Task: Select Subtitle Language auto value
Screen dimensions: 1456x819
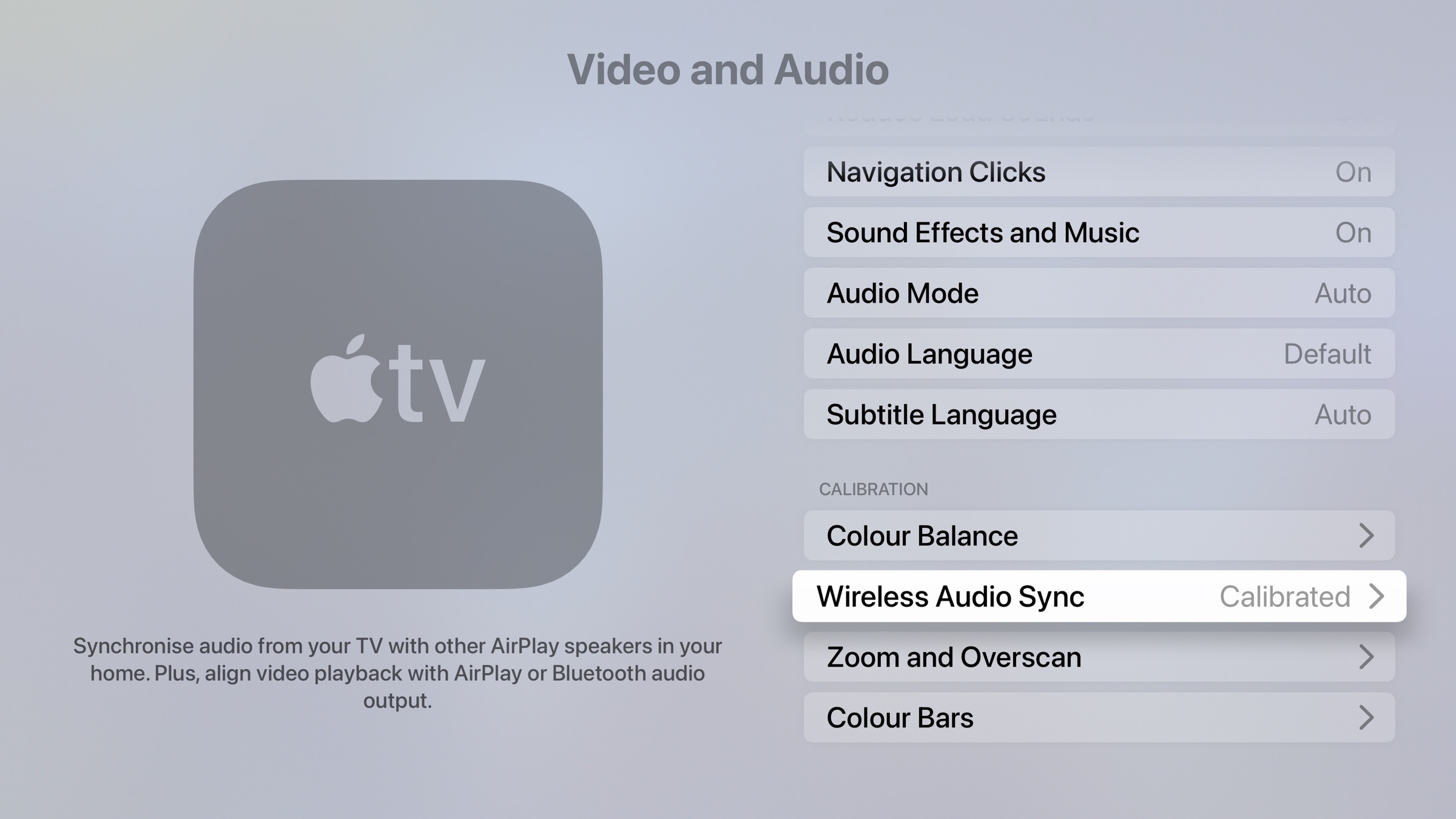Action: pyautogui.click(x=1344, y=414)
